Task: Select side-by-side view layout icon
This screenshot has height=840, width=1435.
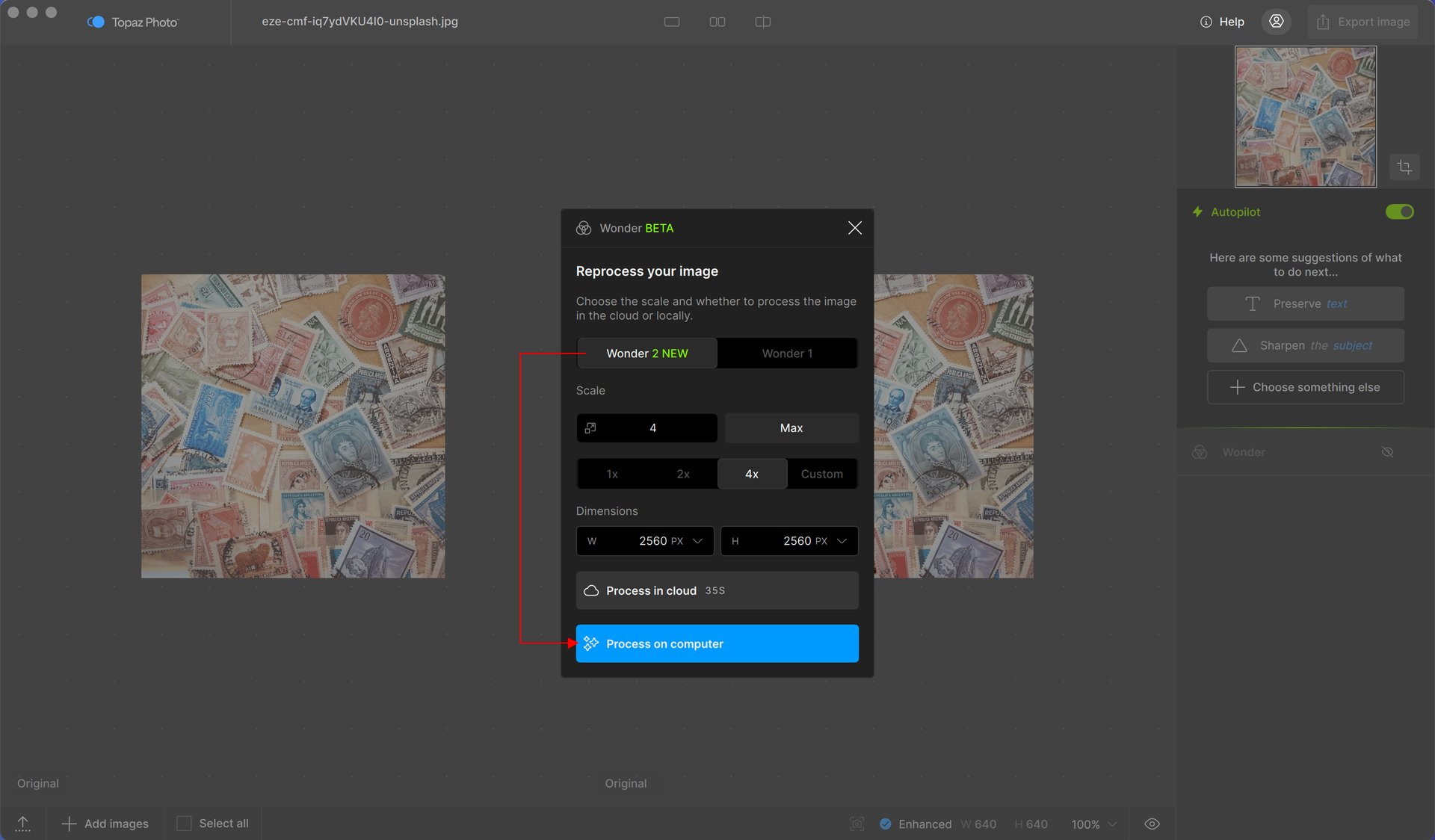Action: tap(717, 22)
